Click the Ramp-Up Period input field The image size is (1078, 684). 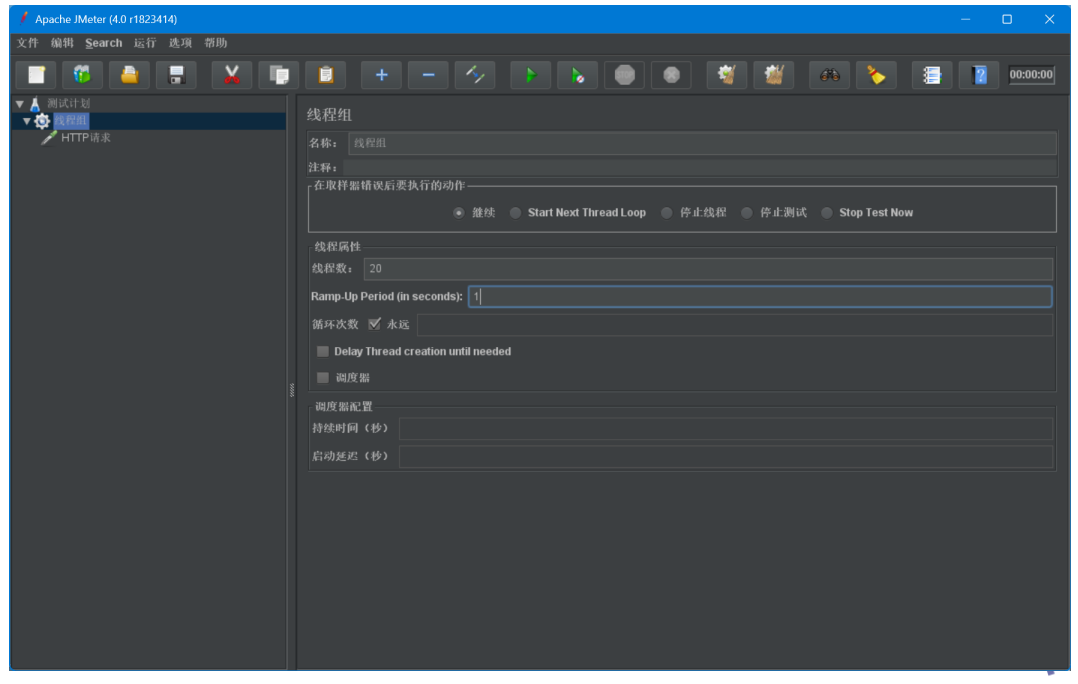coord(760,296)
